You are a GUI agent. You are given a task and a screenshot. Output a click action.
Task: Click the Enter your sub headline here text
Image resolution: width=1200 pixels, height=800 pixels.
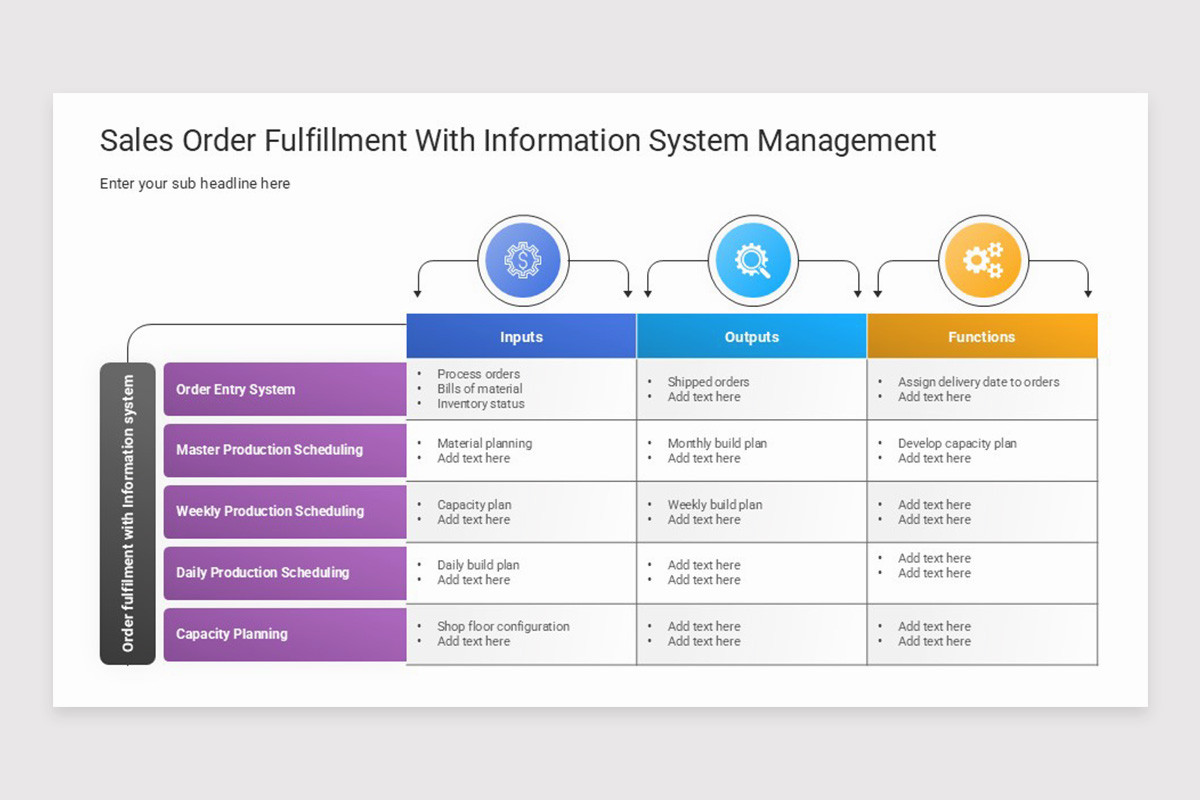click(x=195, y=183)
